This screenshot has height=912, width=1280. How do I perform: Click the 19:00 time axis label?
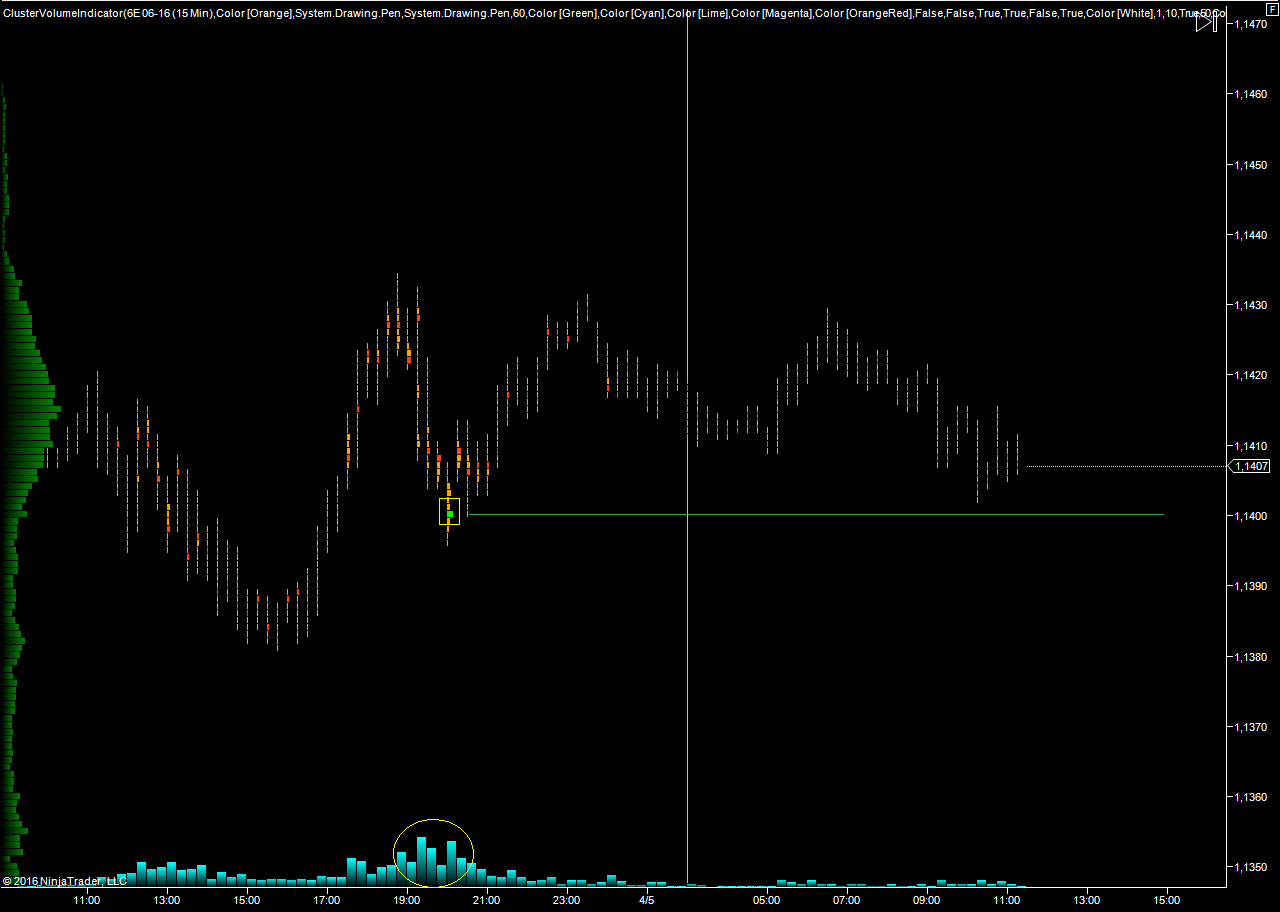click(407, 900)
